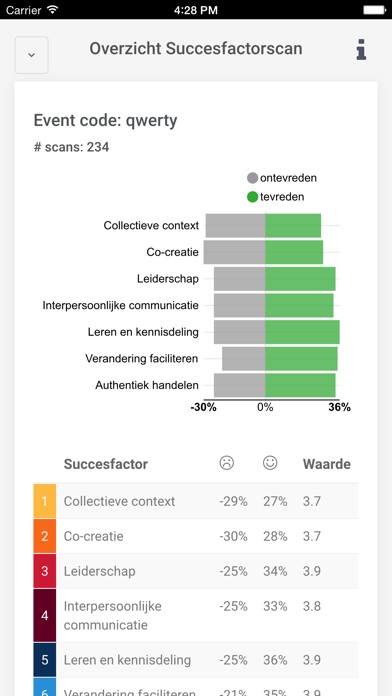The width and height of the screenshot is (392, 696).
Task: Click the green Leren en kennisdeling bar
Action: tap(302, 332)
